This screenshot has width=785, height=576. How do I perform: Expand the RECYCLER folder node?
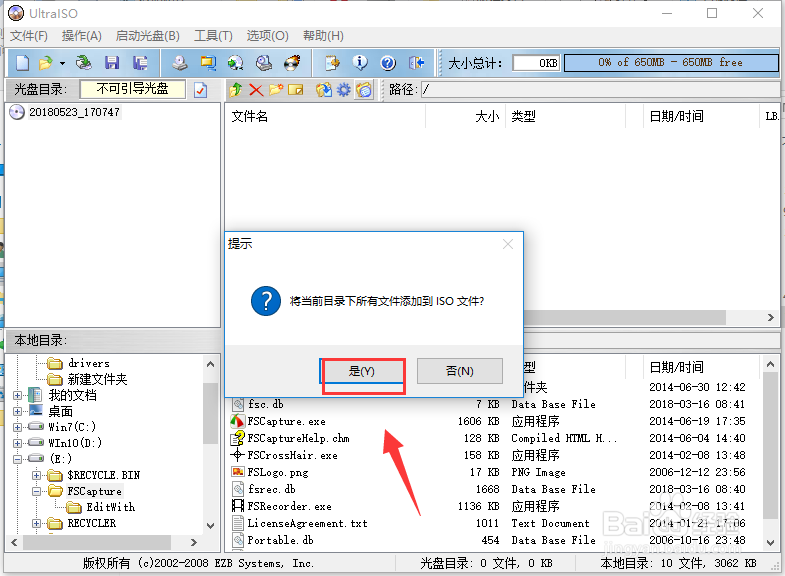tap(36, 523)
